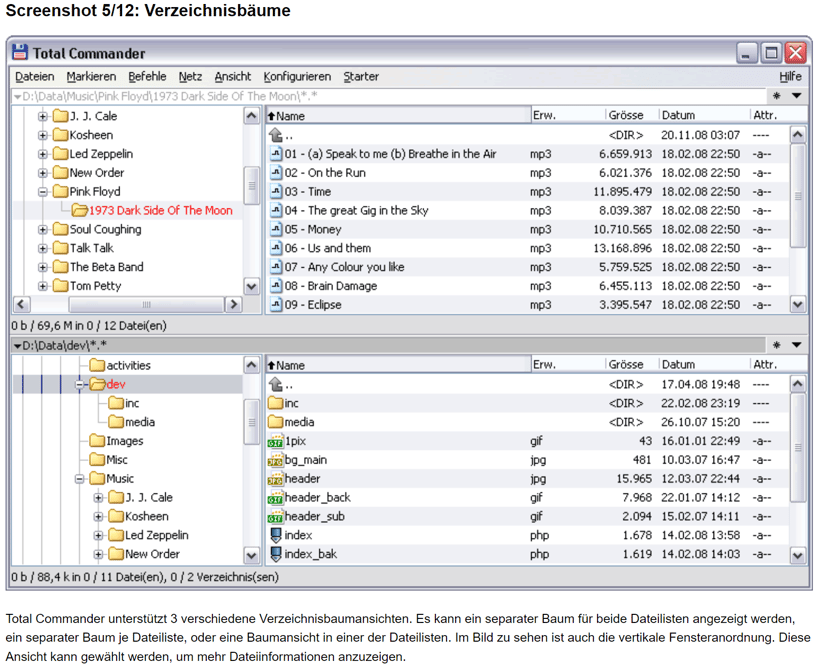The width and height of the screenshot is (820, 668).
Task: Open the Konfigurieren menu
Action: [x=297, y=77]
